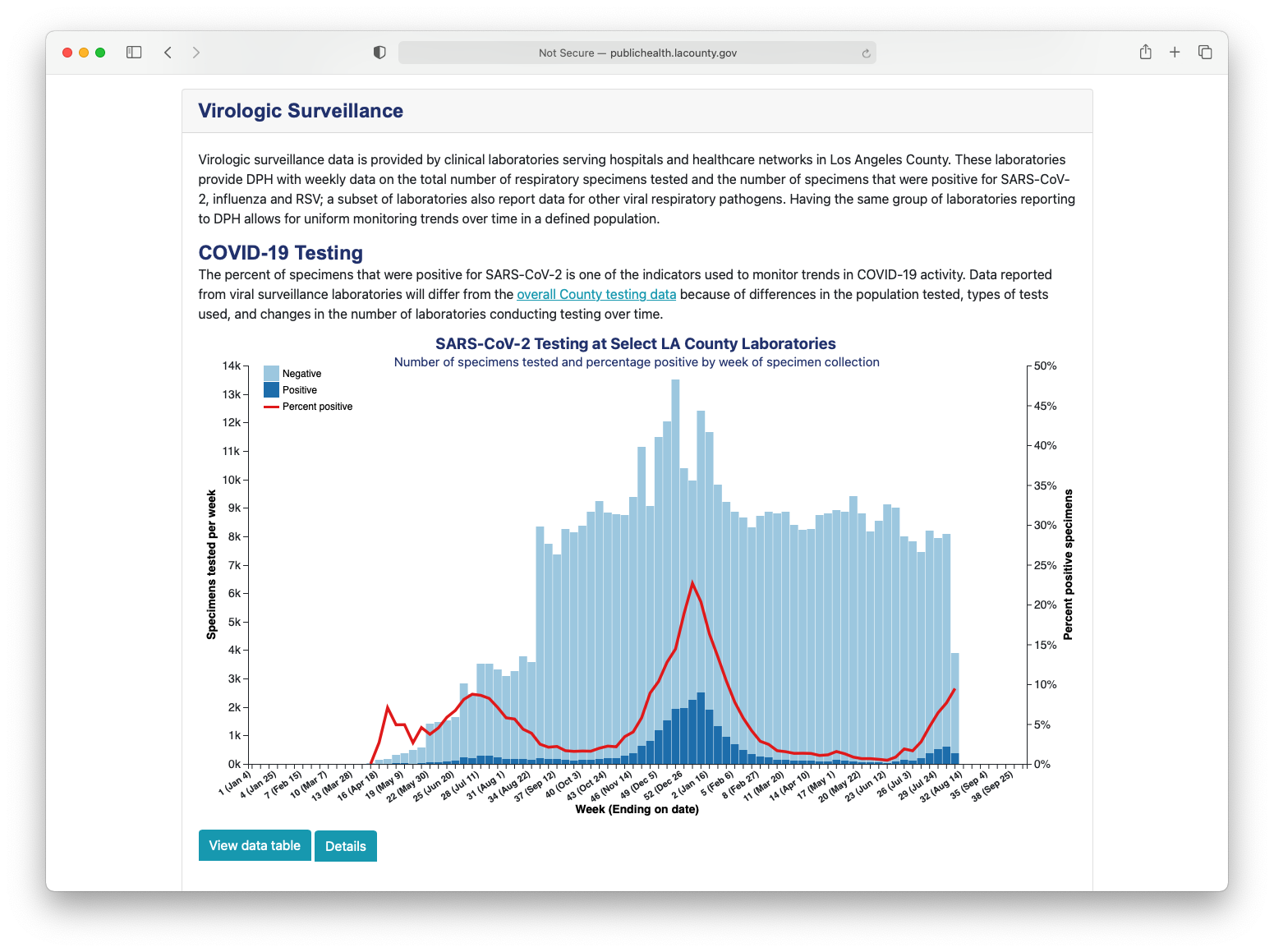Click the Negative legend label text

[x=301, y=374]
